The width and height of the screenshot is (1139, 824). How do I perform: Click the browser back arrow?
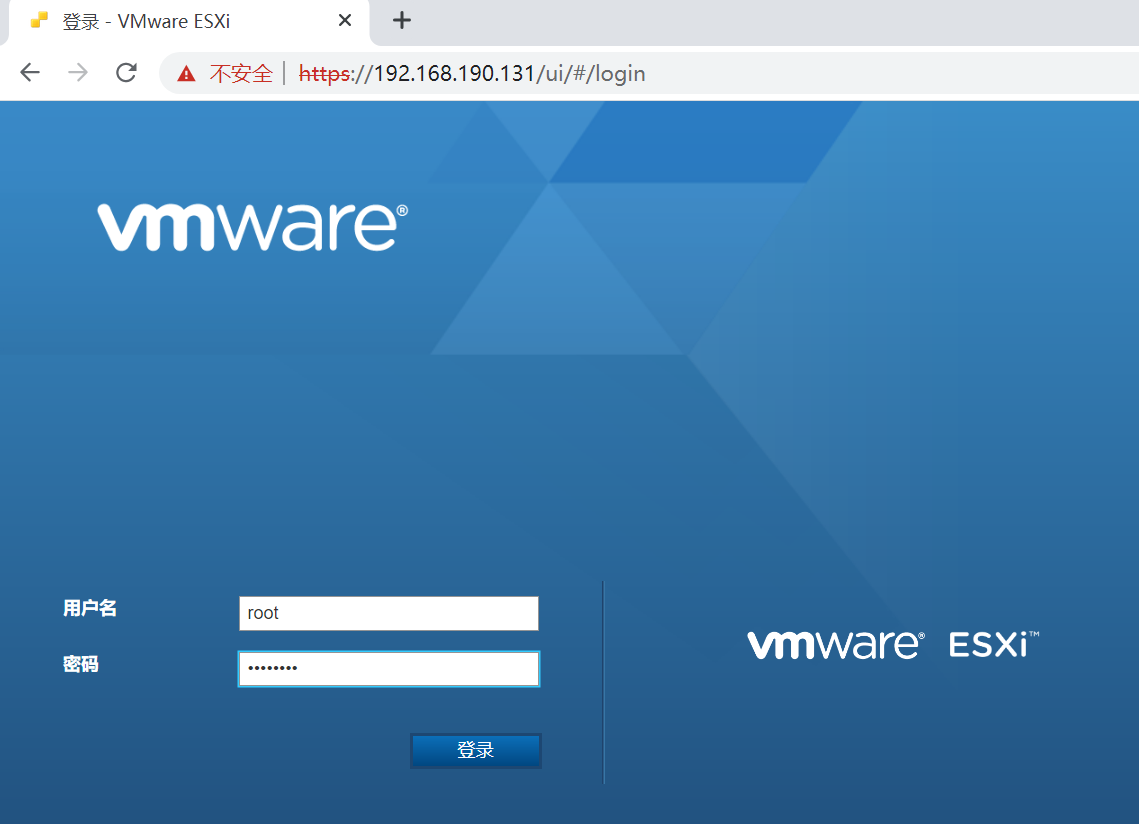30,73
